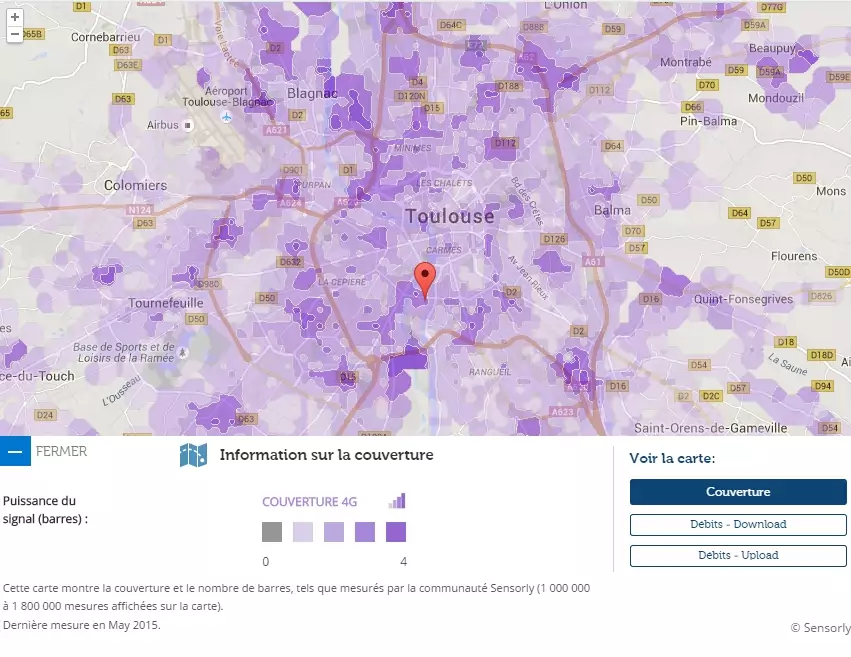Click the darkest purple four-bars swatch
851x657 pixels.
tap(396, 532)
